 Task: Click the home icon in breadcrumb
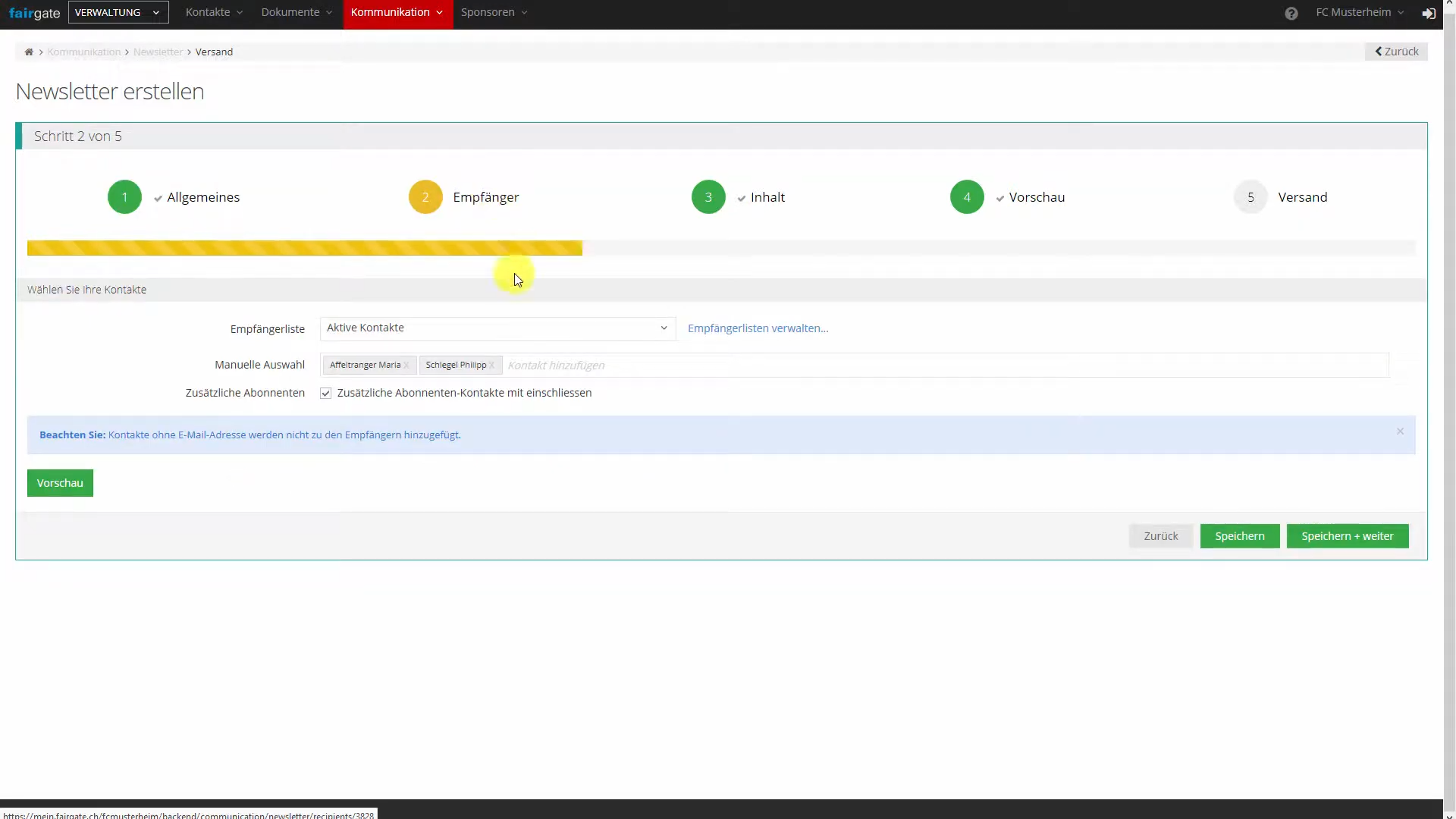[x=29, y=52]
